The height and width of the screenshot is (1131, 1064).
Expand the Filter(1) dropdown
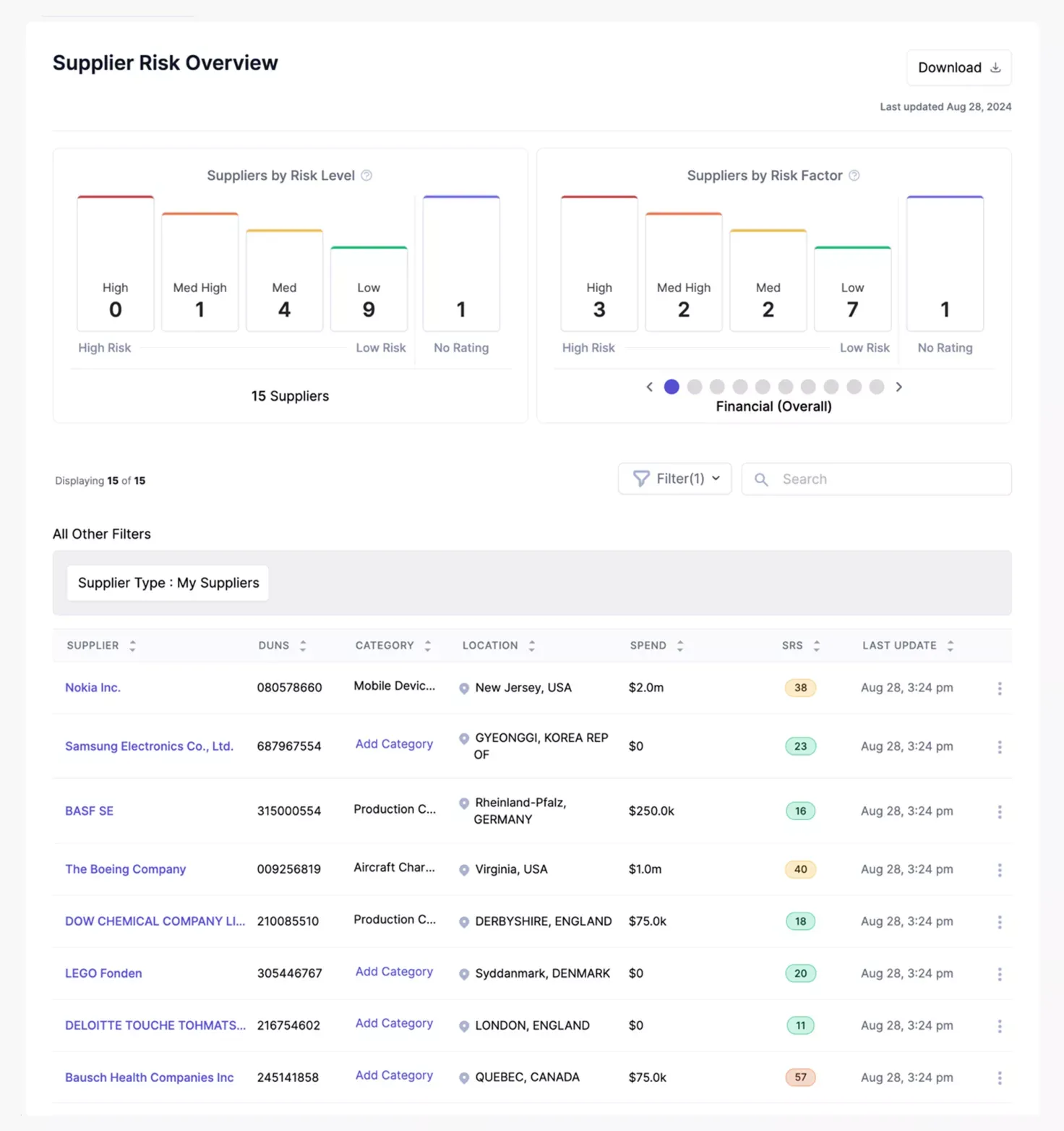(x=674, y=479)
